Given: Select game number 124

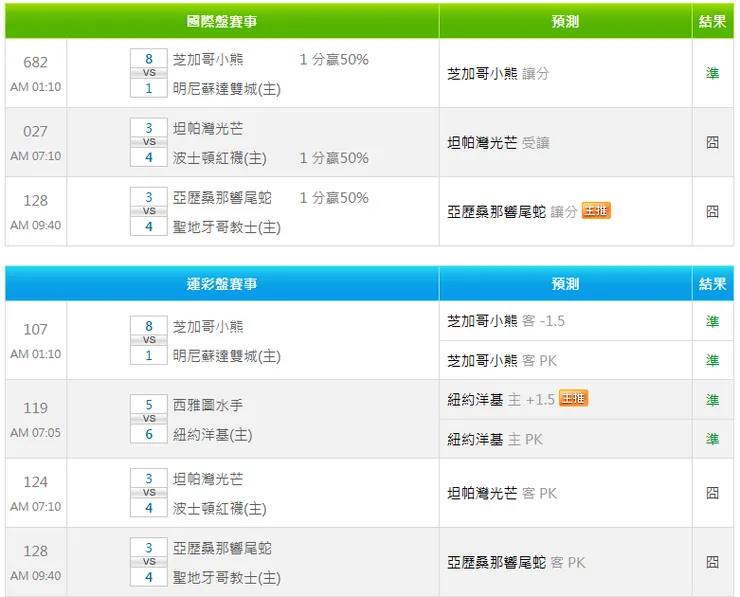Looking at the screenshot, I should click(x=35, y=482).
